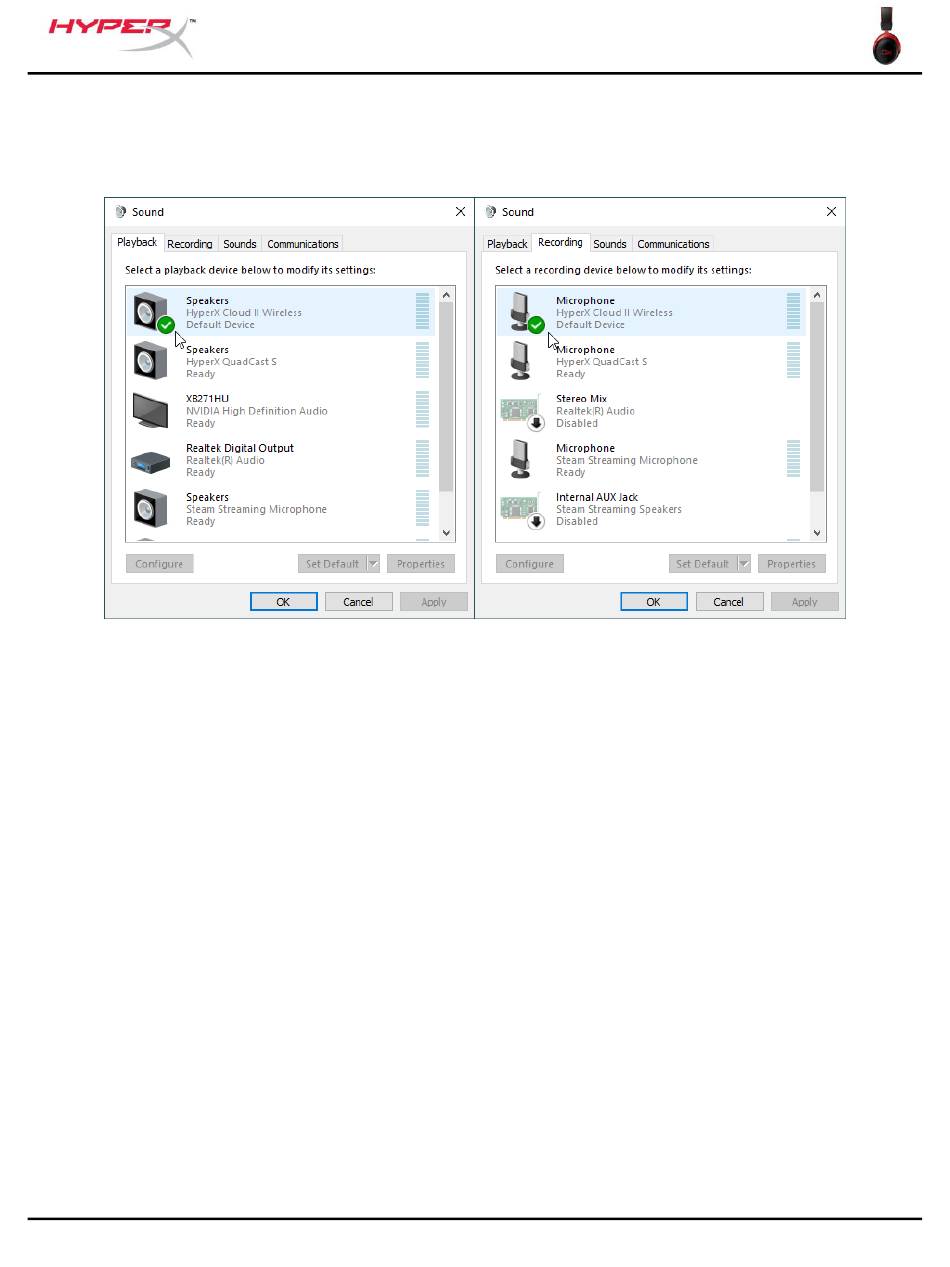Click scroll-up arrow in recording device list
This screenshot has height=1267, width=950.
pyautogui.click(x=817, y=295)
